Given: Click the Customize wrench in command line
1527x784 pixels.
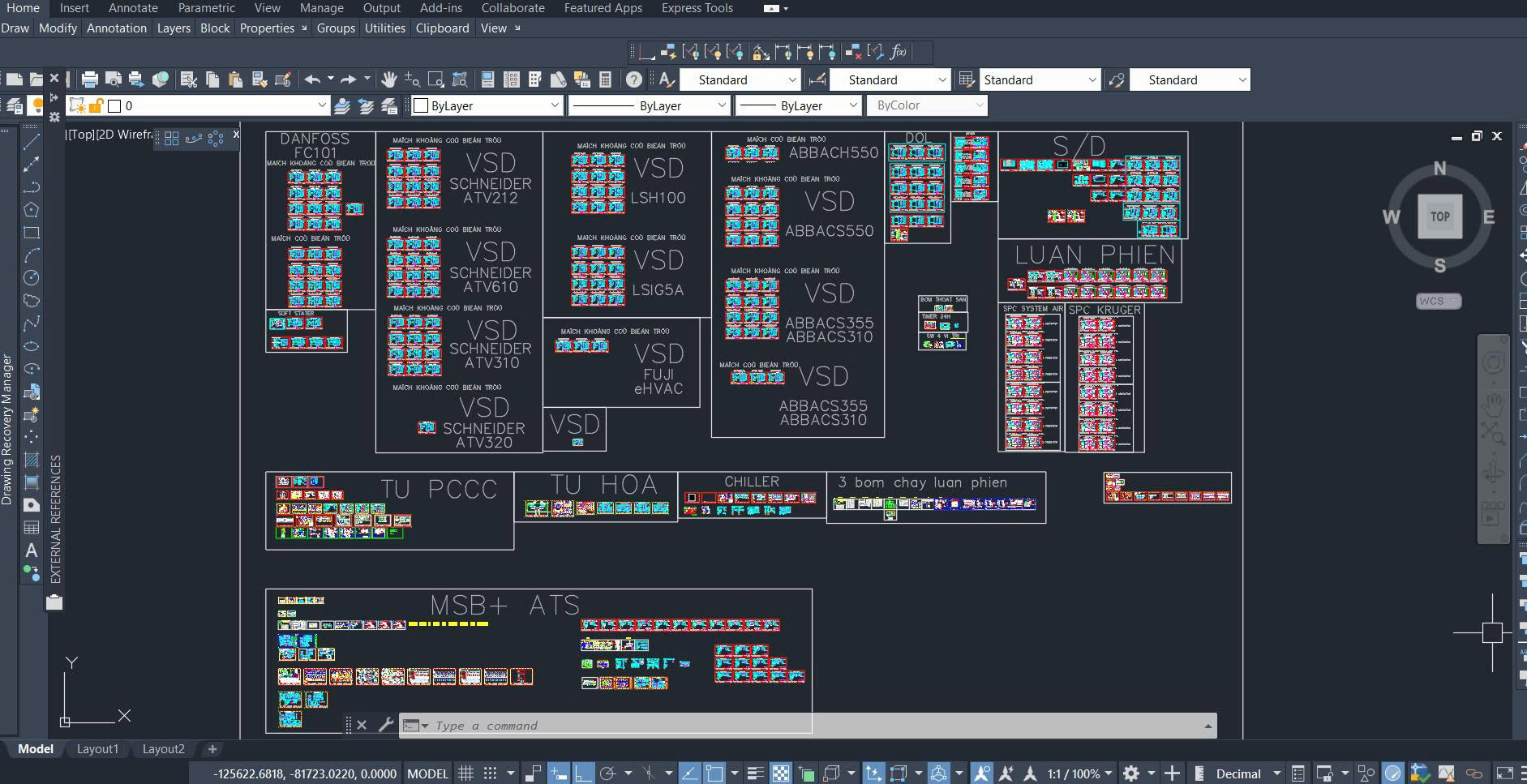Looking at the screenshot, I should pos(386,725).
